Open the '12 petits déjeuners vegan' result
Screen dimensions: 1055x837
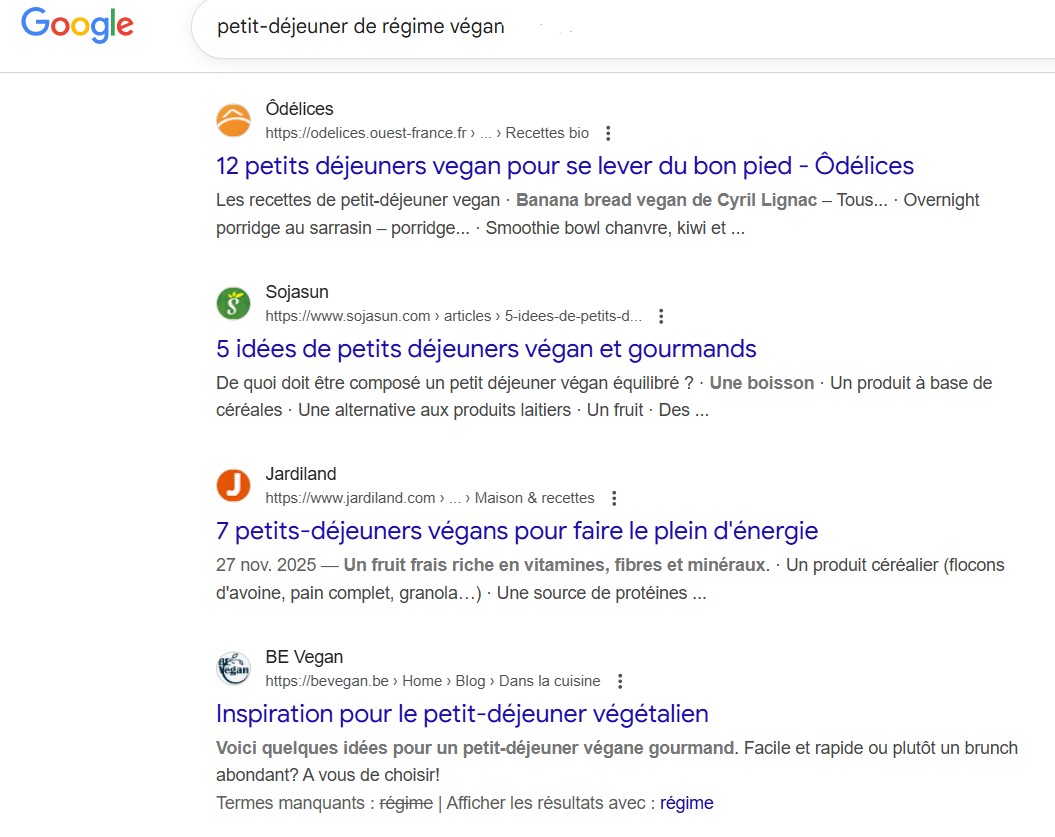pyautogui.click(x=565, y=165)
